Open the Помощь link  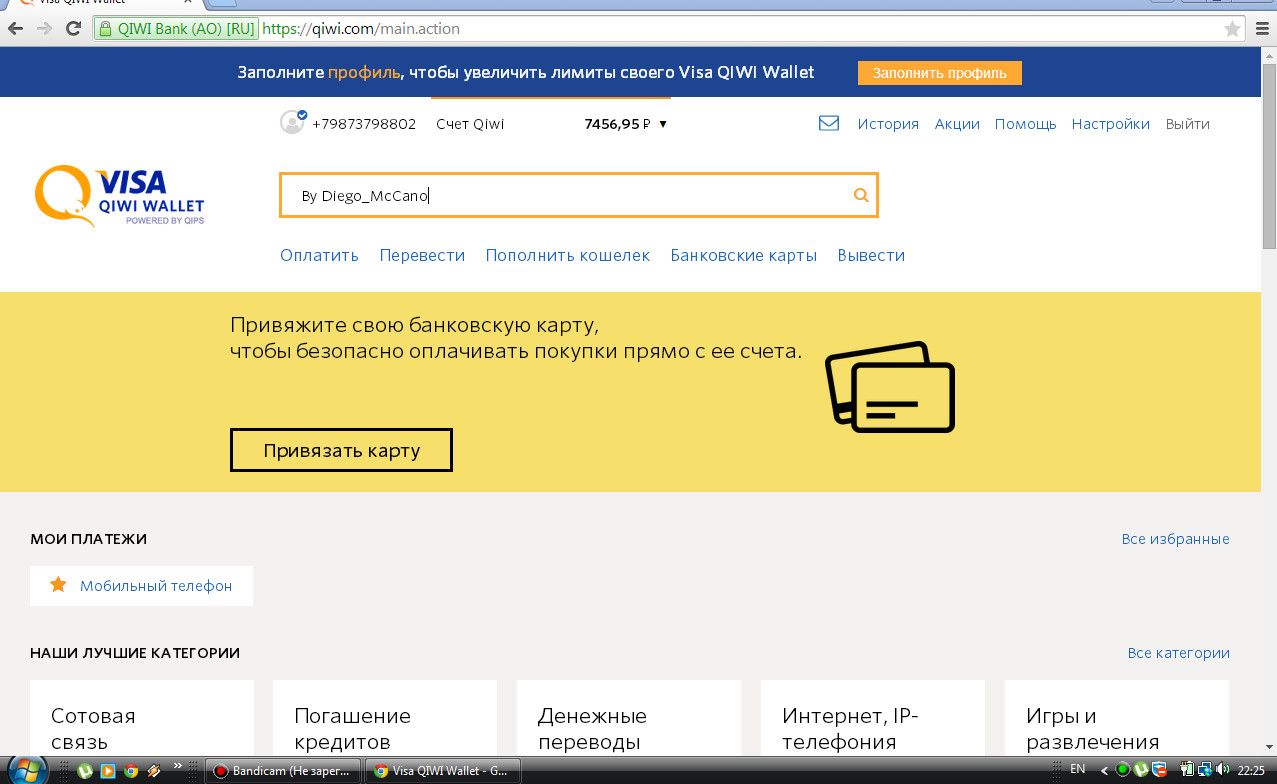tap(1025, 124)
